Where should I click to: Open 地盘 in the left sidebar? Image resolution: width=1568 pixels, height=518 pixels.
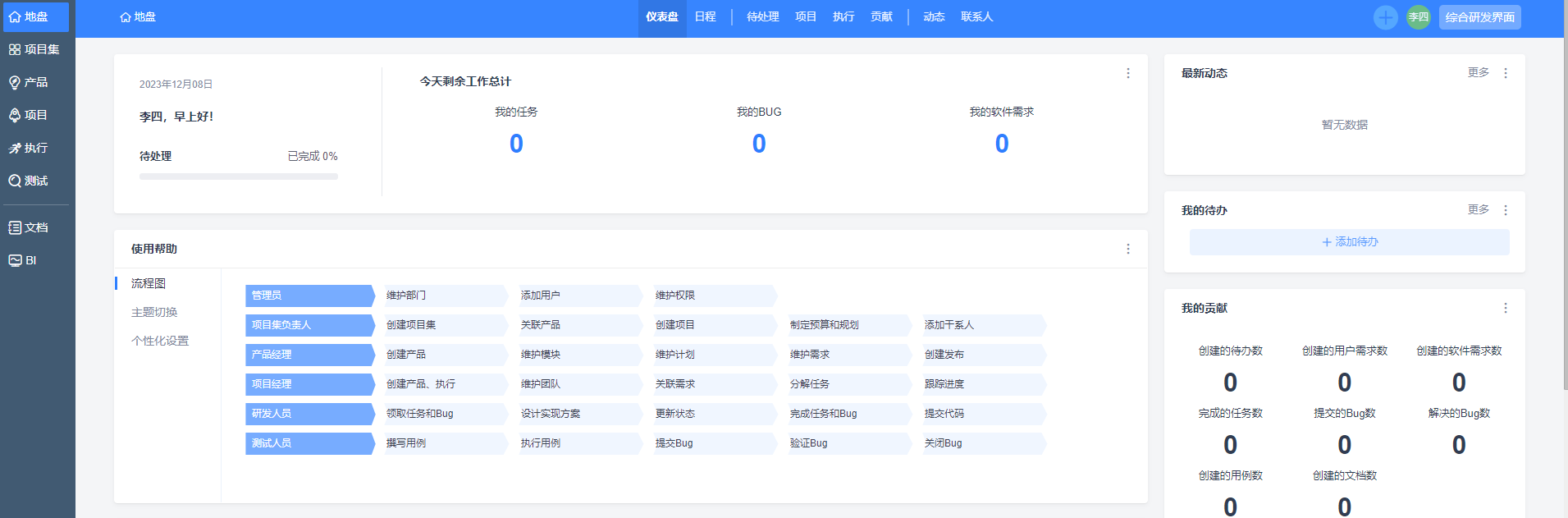coord(36,16)
